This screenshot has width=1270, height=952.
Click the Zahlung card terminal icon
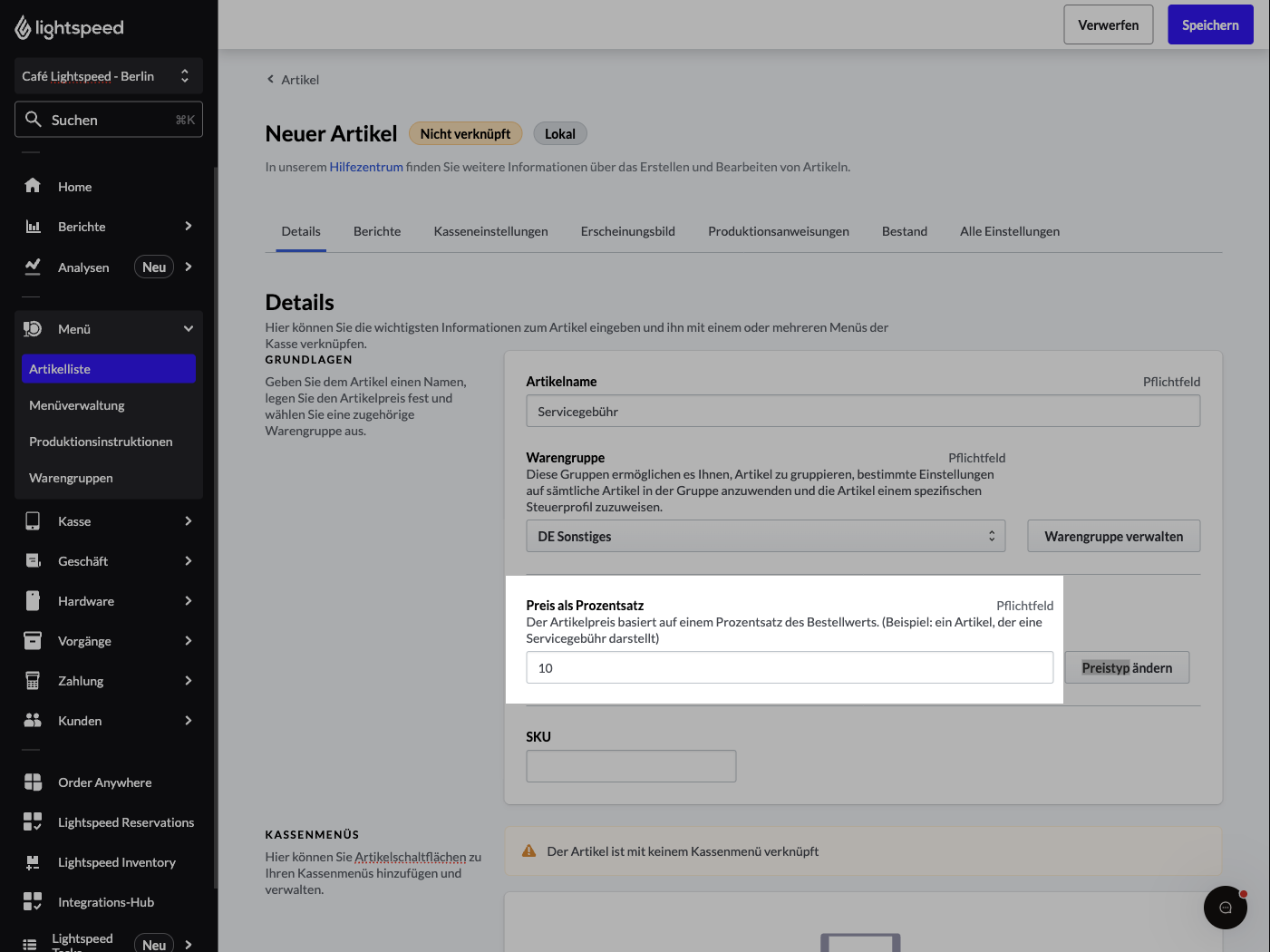33,680
